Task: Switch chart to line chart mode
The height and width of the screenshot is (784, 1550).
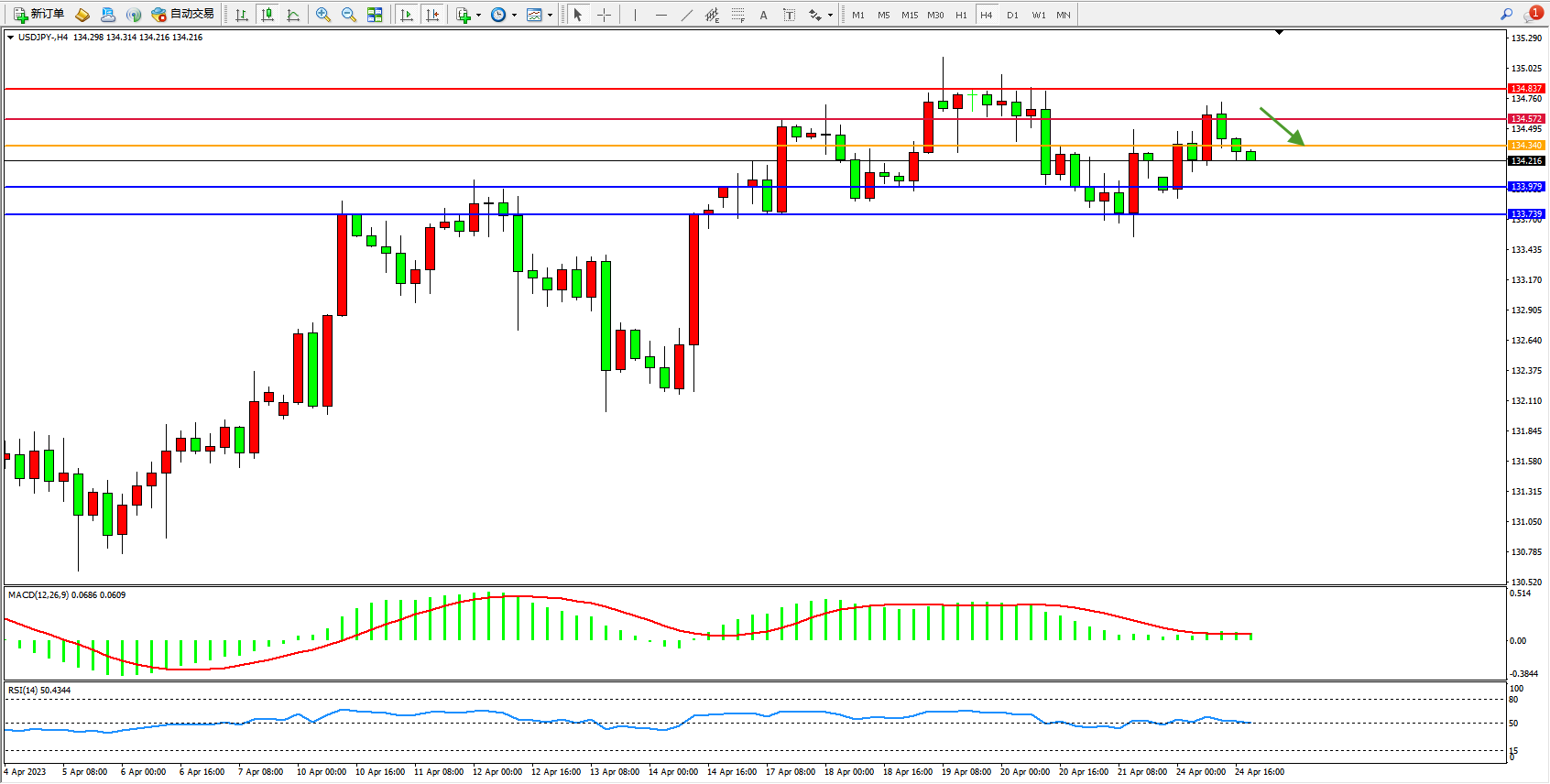Action: coord(293,15)
